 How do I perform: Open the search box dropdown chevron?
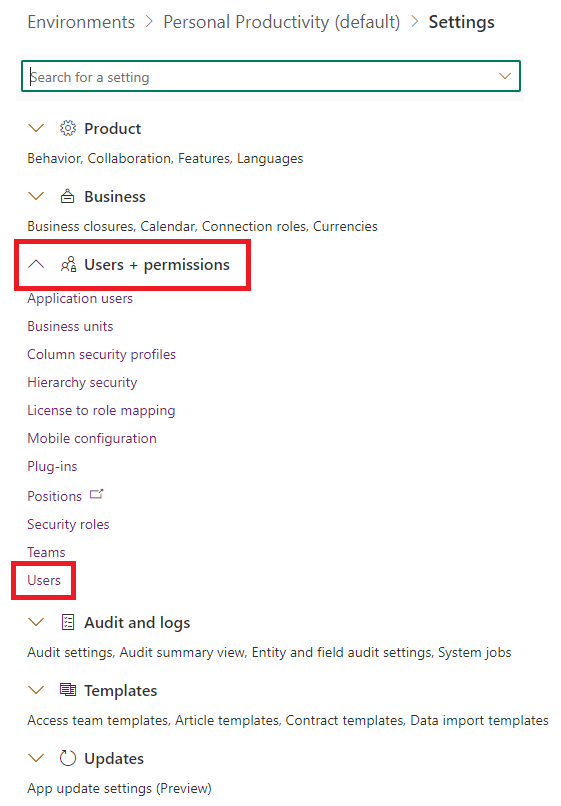click(x=505, y=76)
